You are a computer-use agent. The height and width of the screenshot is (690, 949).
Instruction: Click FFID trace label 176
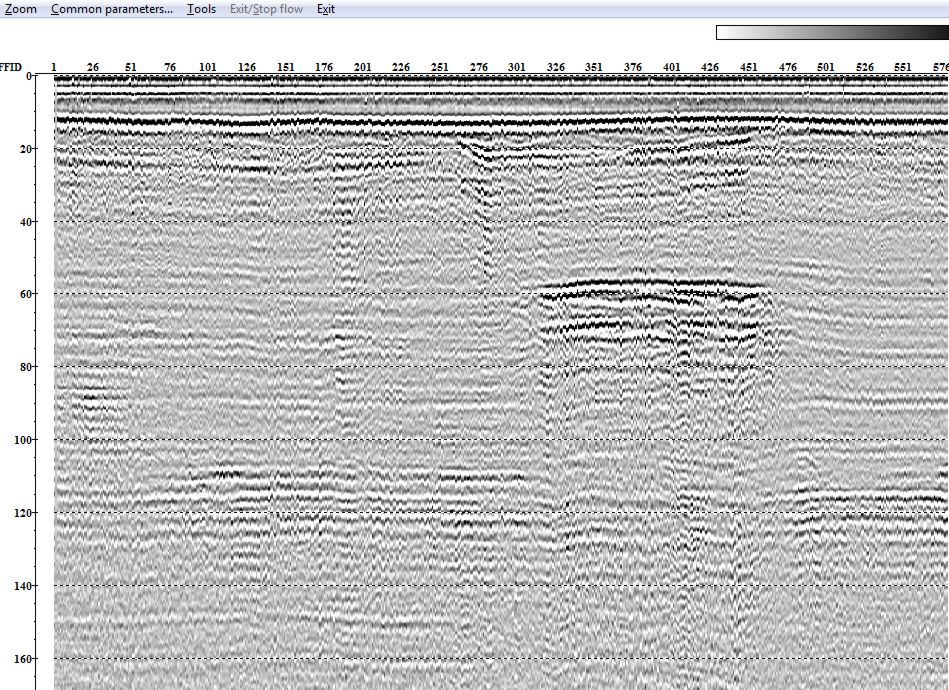(x=324, y=67)
